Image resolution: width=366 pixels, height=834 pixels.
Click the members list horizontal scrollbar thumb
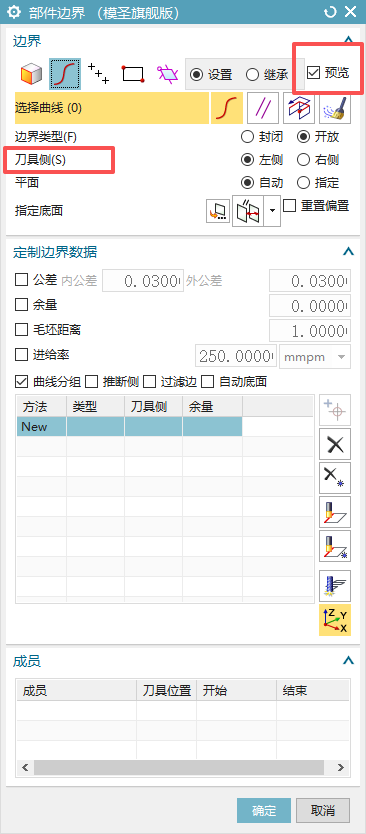pyautogui.click(x=179, y=768)
